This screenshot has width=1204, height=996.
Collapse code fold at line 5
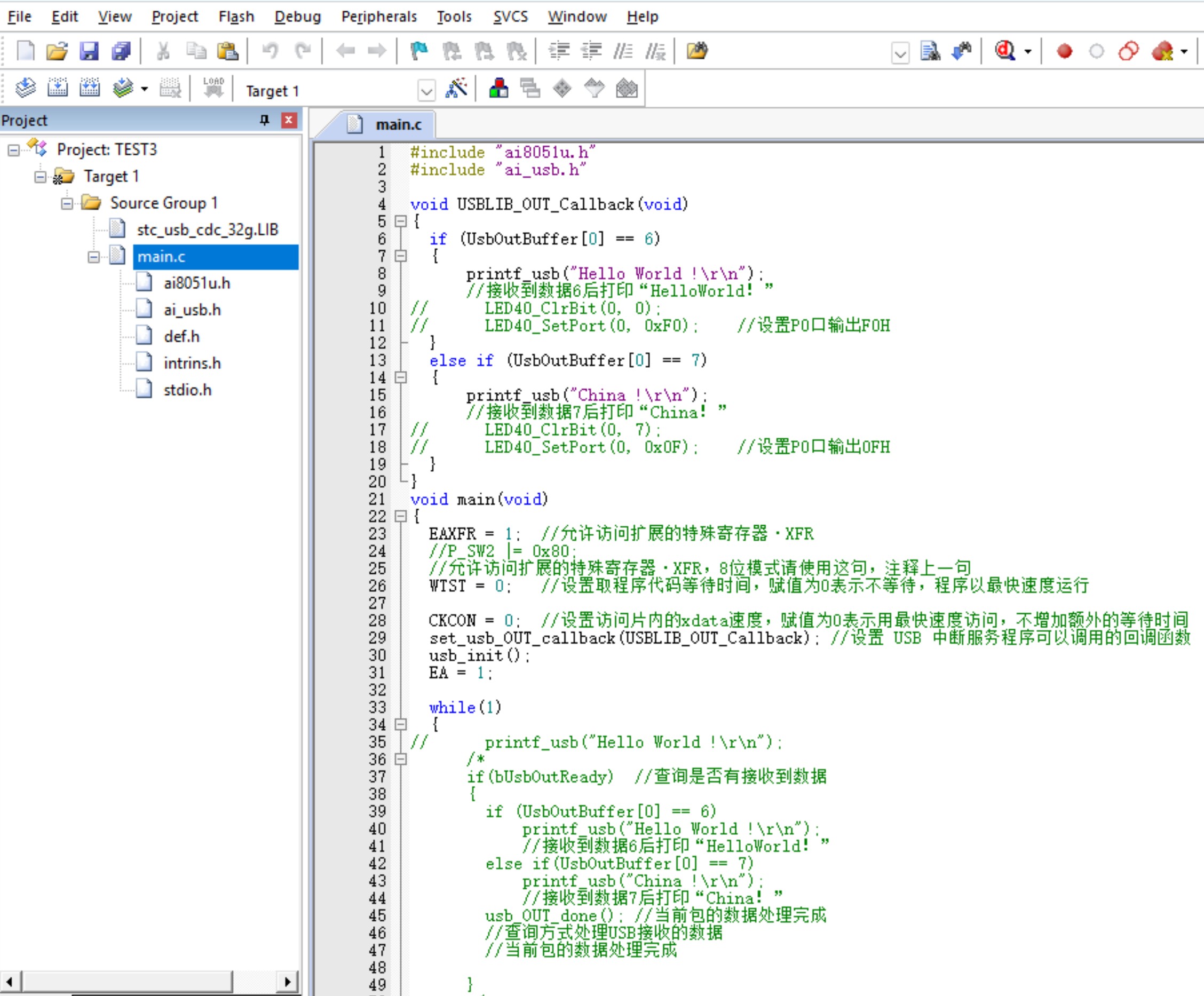click(401, 221)
